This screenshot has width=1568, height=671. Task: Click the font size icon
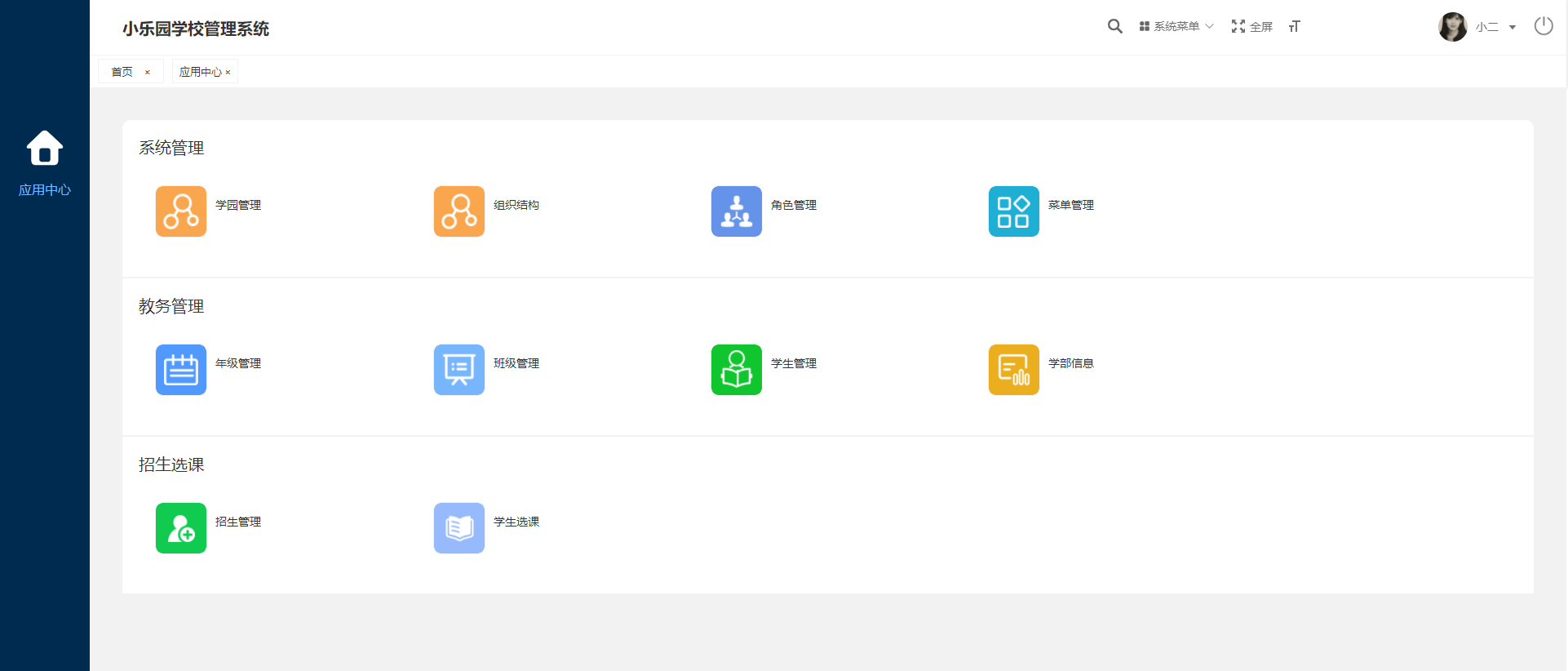coord(1295,27)
